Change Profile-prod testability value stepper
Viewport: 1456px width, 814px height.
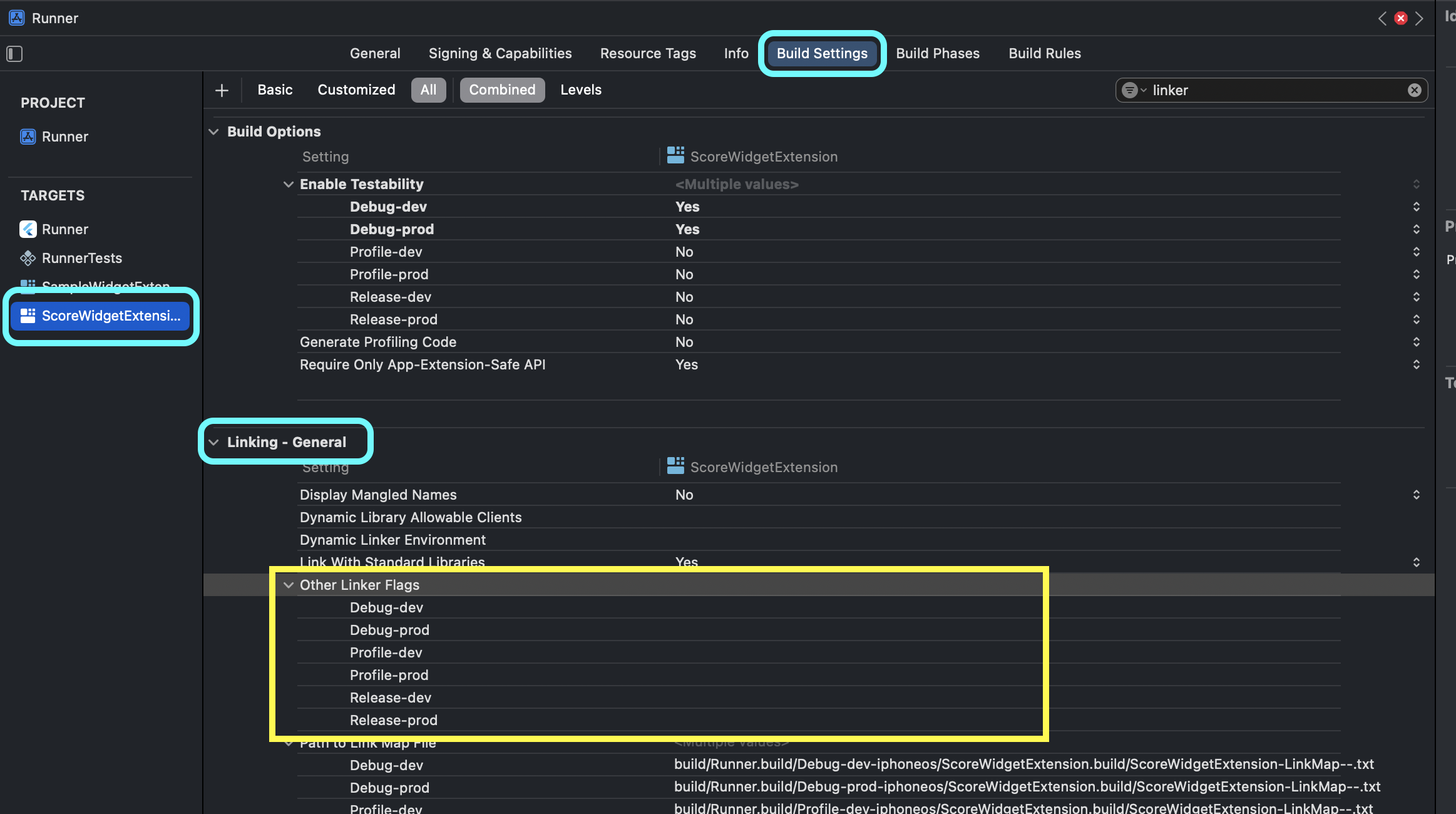1416,274
